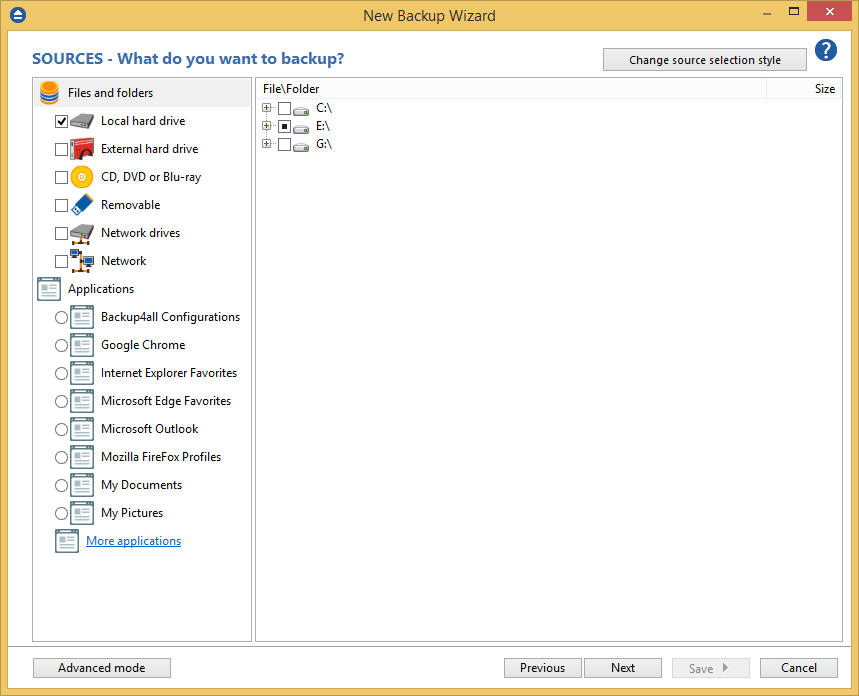Select the C:\ drive label
Image resolution: width=859 pixels, height=696 pixels.
point(324,108)
